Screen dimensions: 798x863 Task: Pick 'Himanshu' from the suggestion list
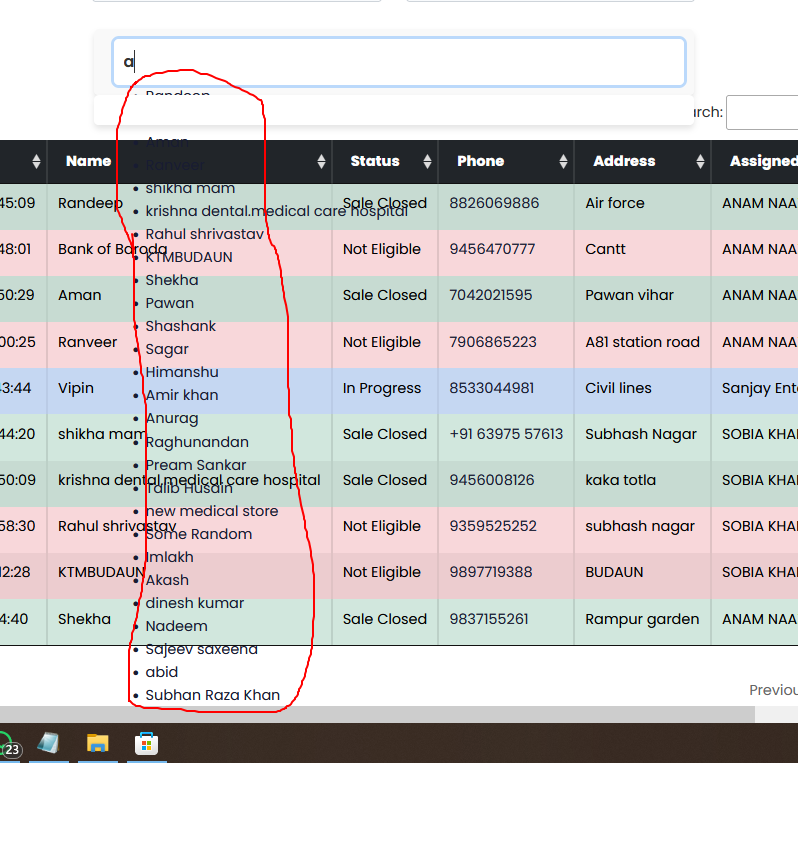181,372
